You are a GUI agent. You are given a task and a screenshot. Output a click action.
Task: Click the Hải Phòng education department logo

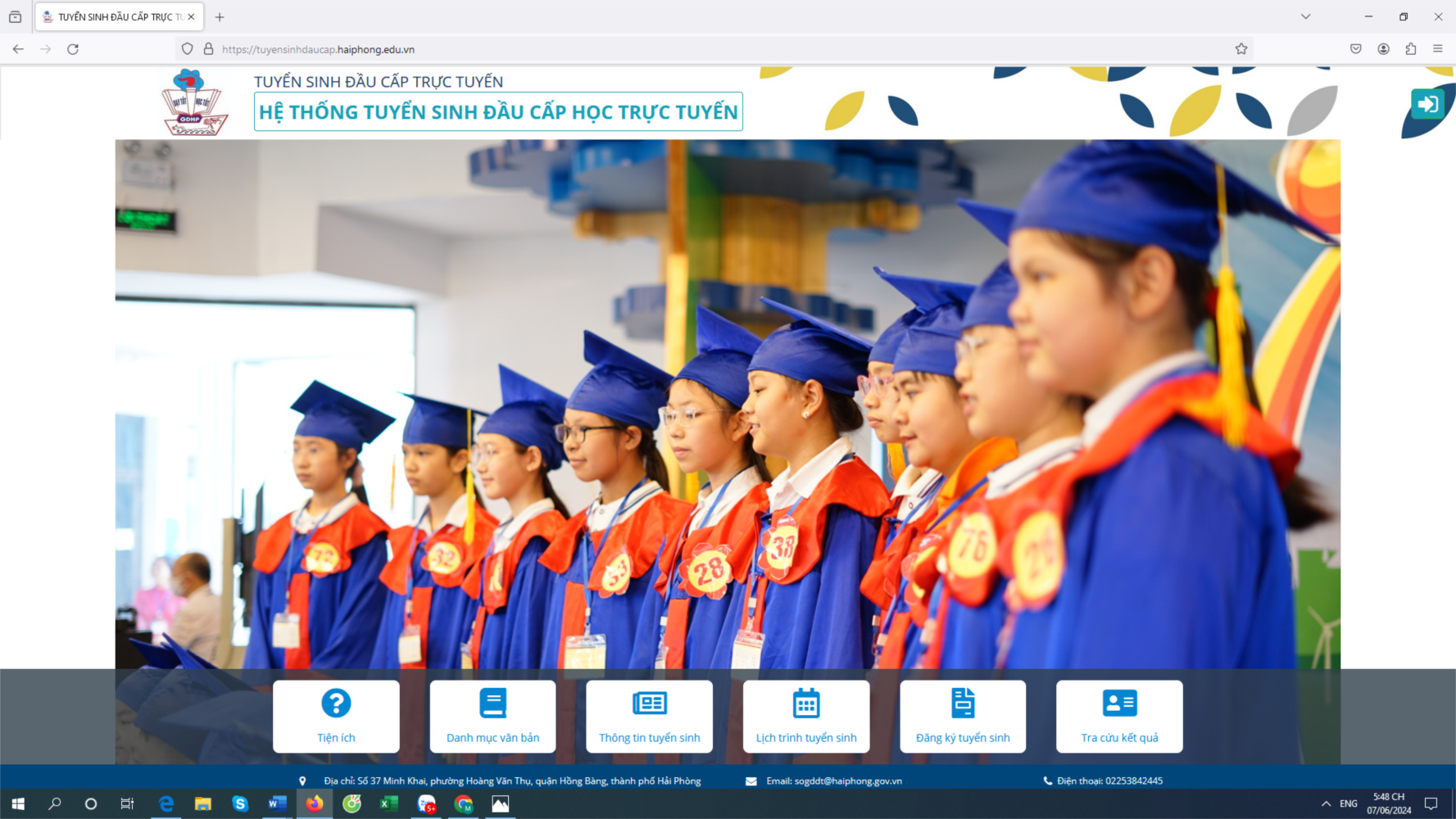click(194, 102)
